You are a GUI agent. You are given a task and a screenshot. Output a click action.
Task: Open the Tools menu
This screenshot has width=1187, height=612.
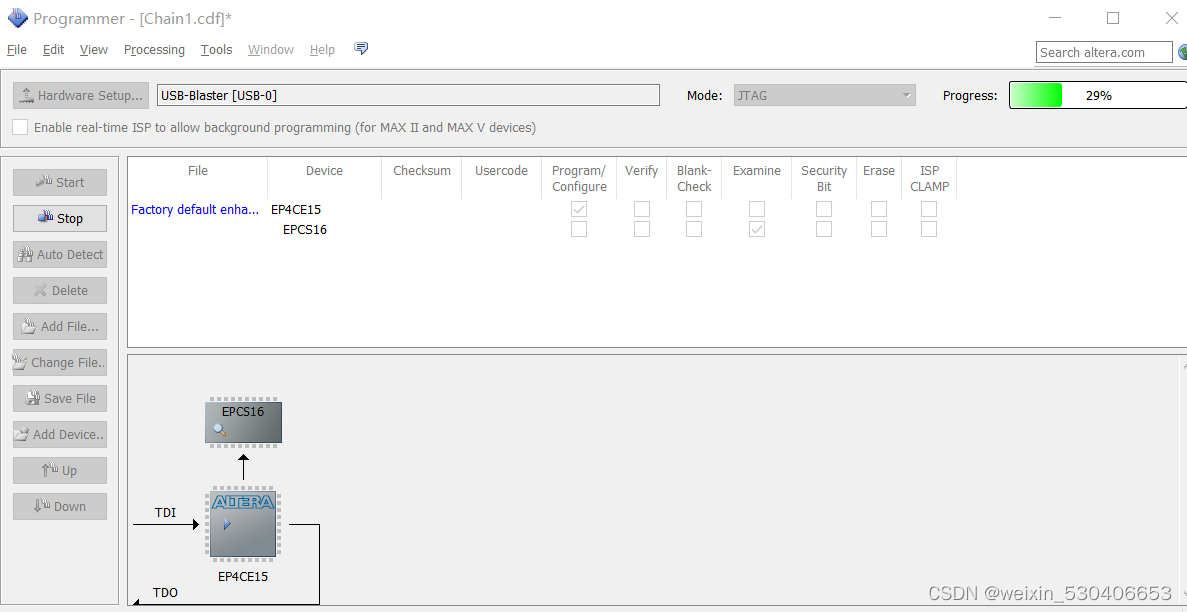[x=217, y=49]
